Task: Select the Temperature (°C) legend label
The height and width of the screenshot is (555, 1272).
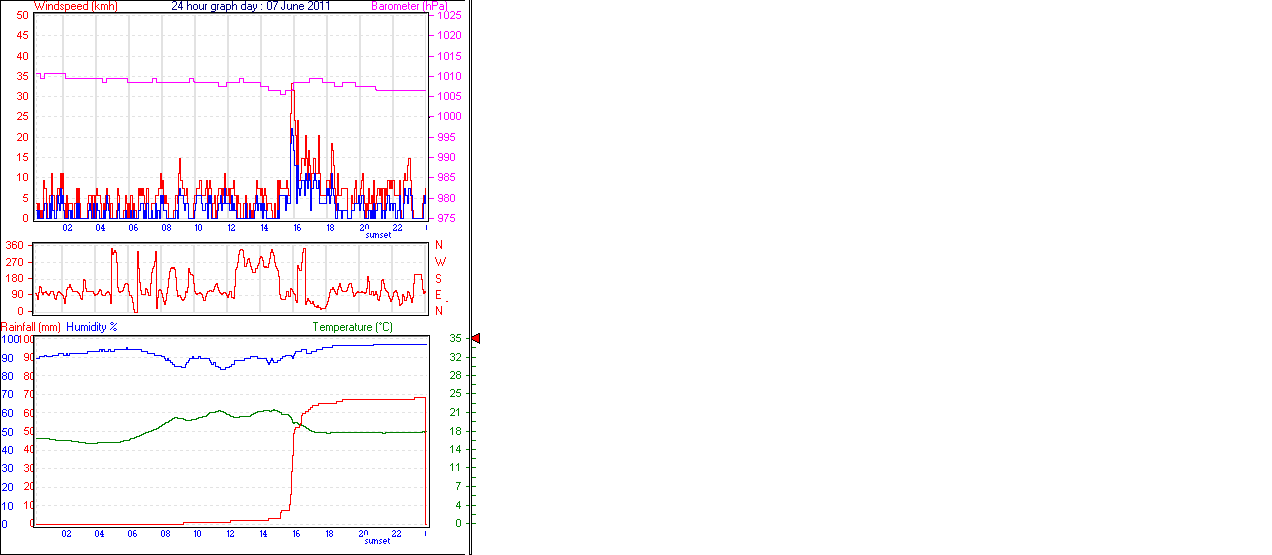Action: click(352, 327)
